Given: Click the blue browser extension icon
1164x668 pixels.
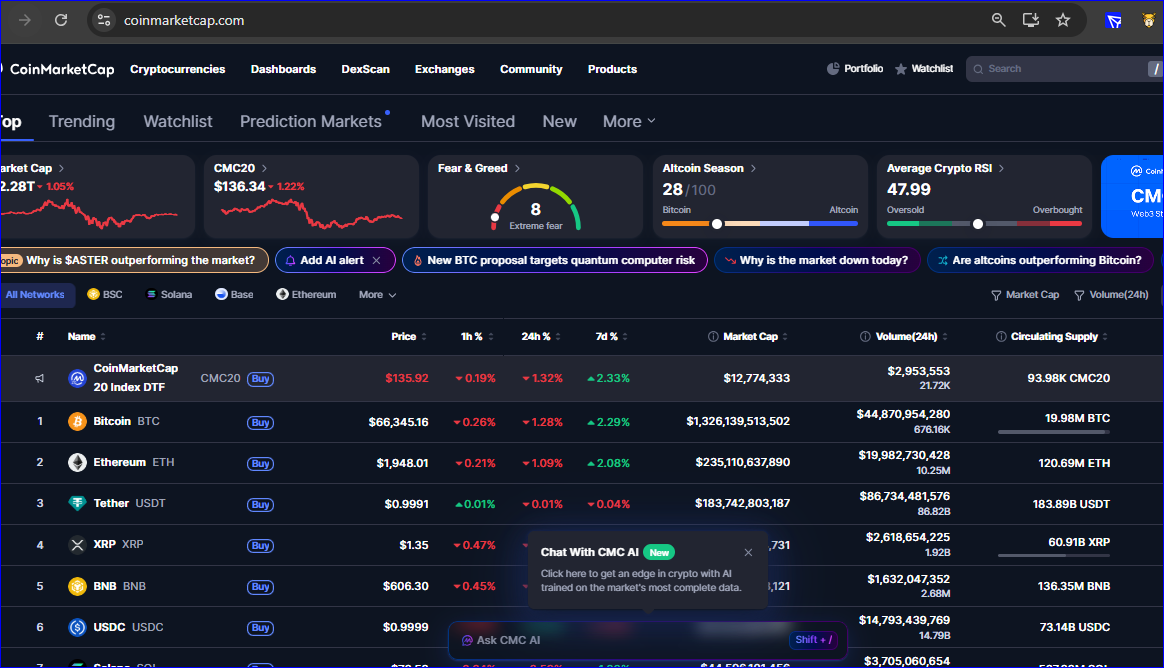Looking at the screenshot, I should (x=1114, y=21).
